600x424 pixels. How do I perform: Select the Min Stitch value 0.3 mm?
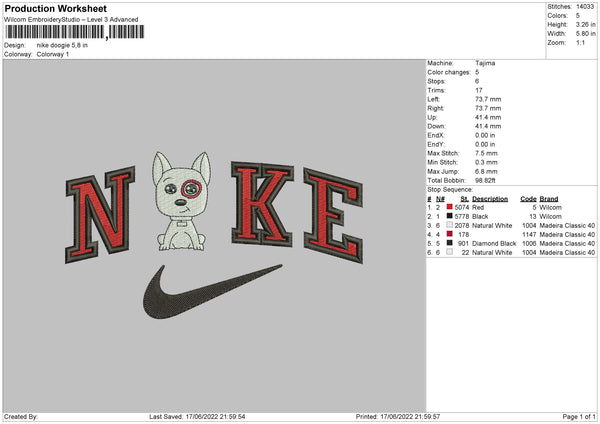[x=486, y=162]
